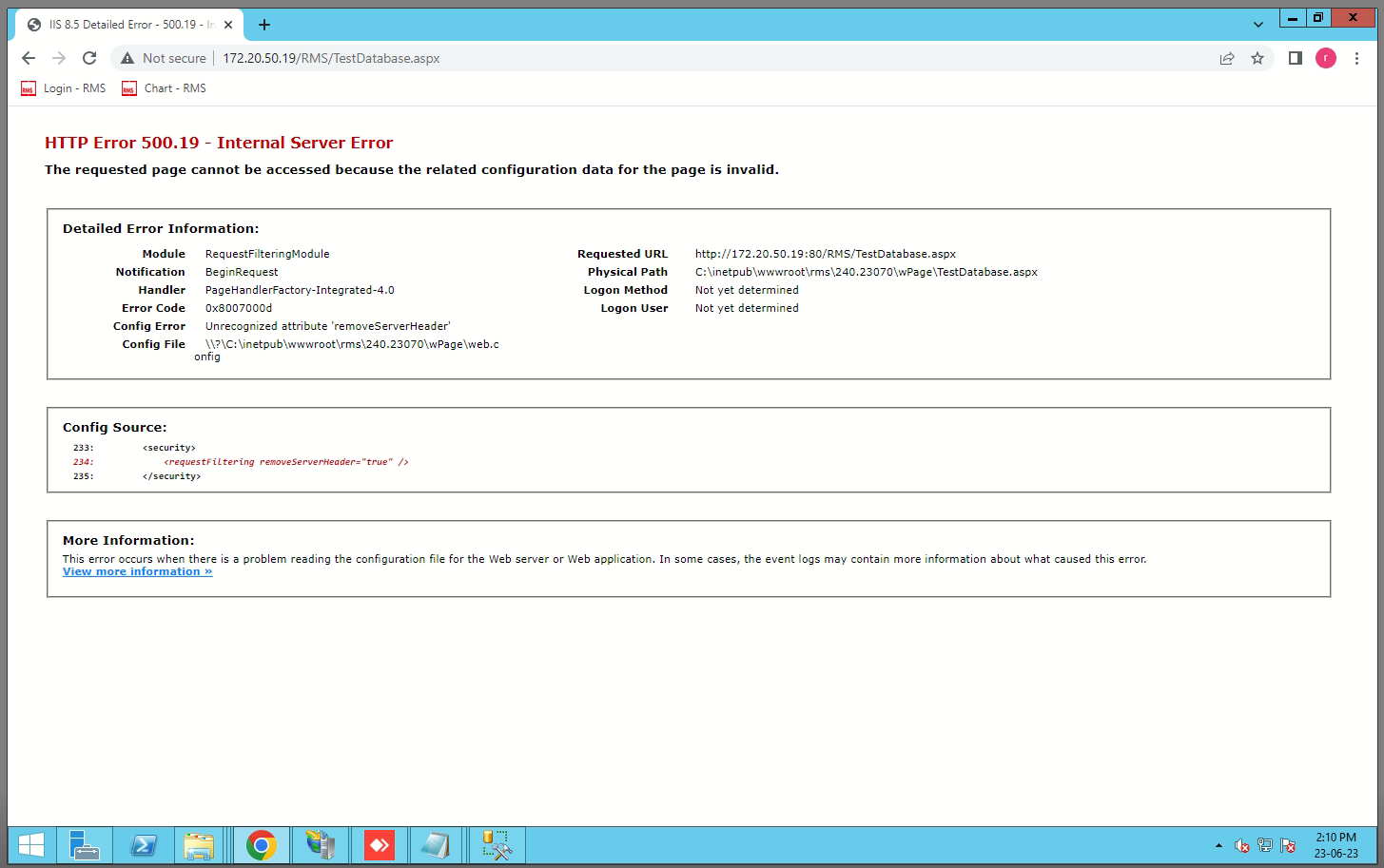Select the IIS 8.5 Detailed Error tab
Image resolution: width=1384 pixels, height=868 pixels.
[128, 25]
